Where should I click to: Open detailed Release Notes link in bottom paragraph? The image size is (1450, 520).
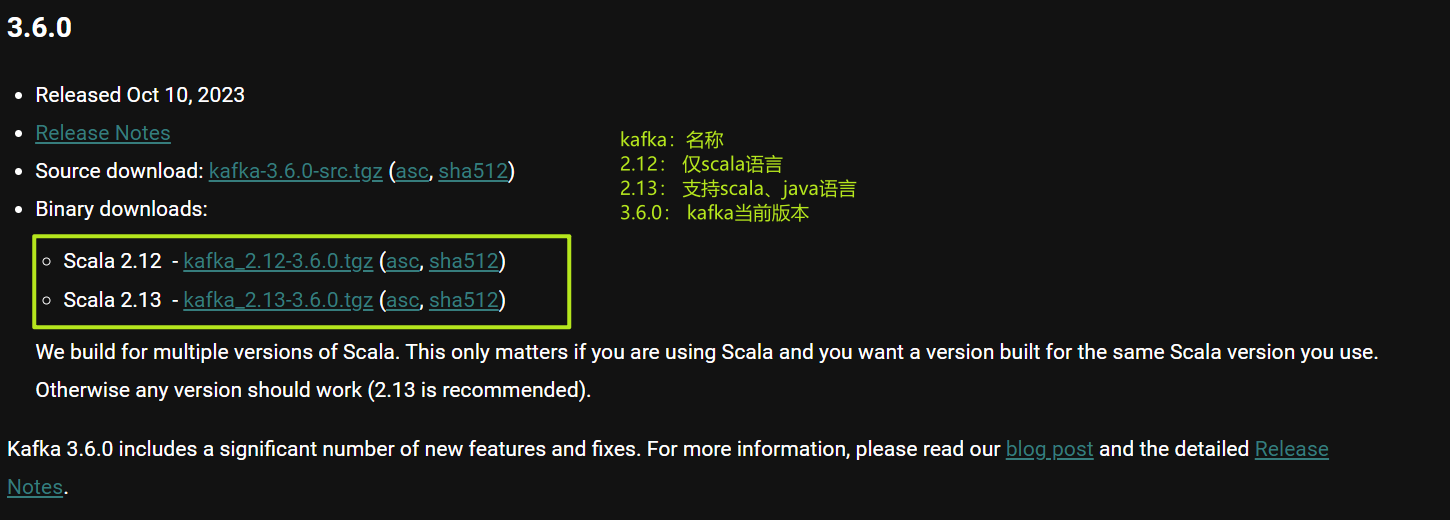[x=1291, y=449]
